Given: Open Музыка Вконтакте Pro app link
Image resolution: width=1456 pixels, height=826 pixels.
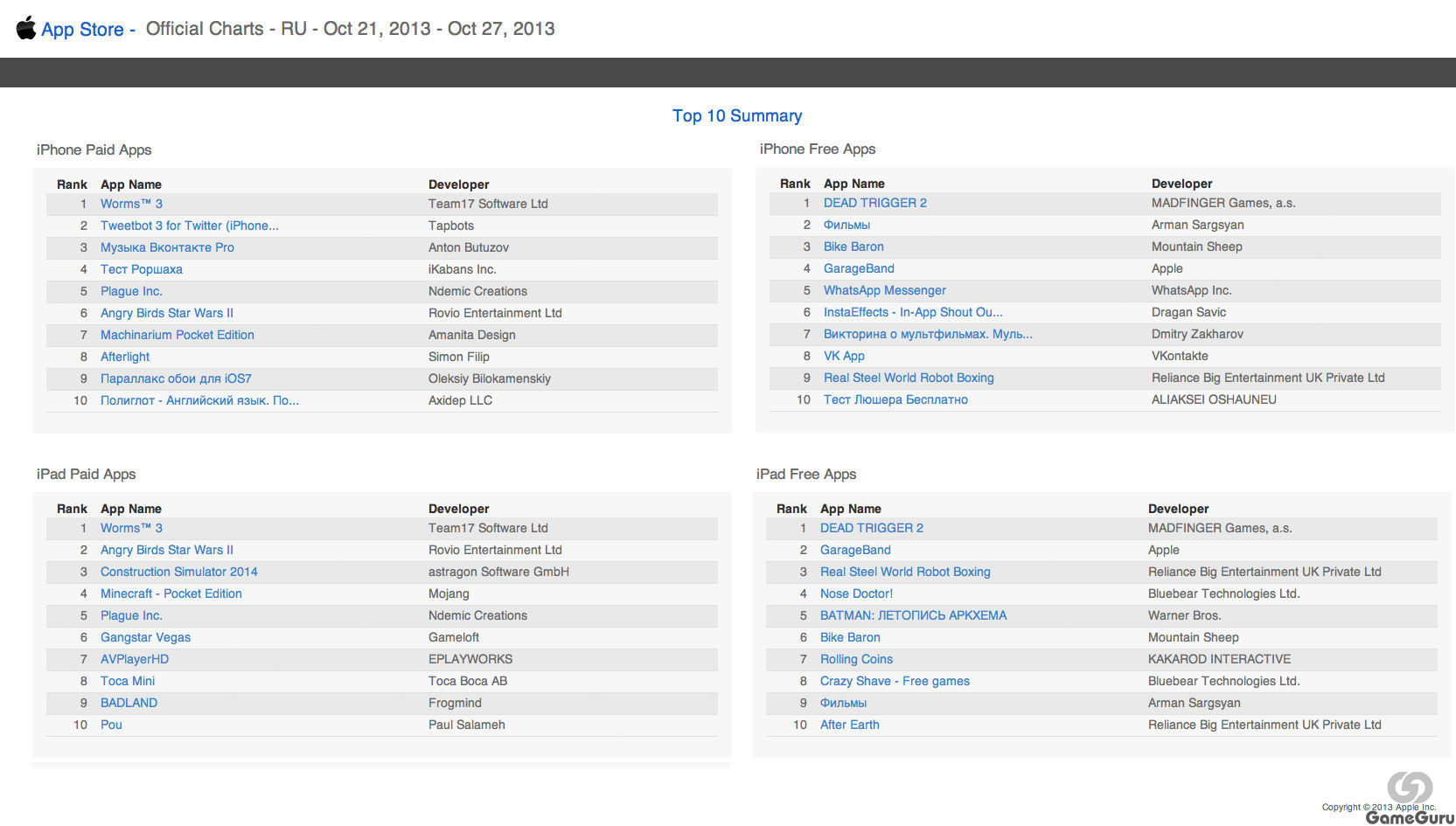Looking at the screenshot, I should [167, 247].
